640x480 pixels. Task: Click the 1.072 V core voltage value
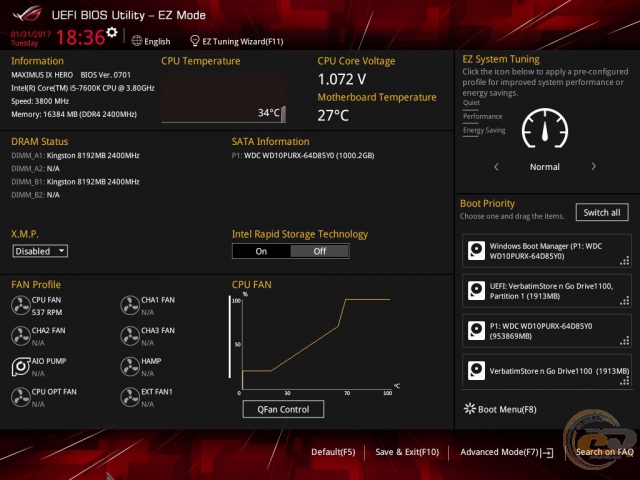[342, 79]
